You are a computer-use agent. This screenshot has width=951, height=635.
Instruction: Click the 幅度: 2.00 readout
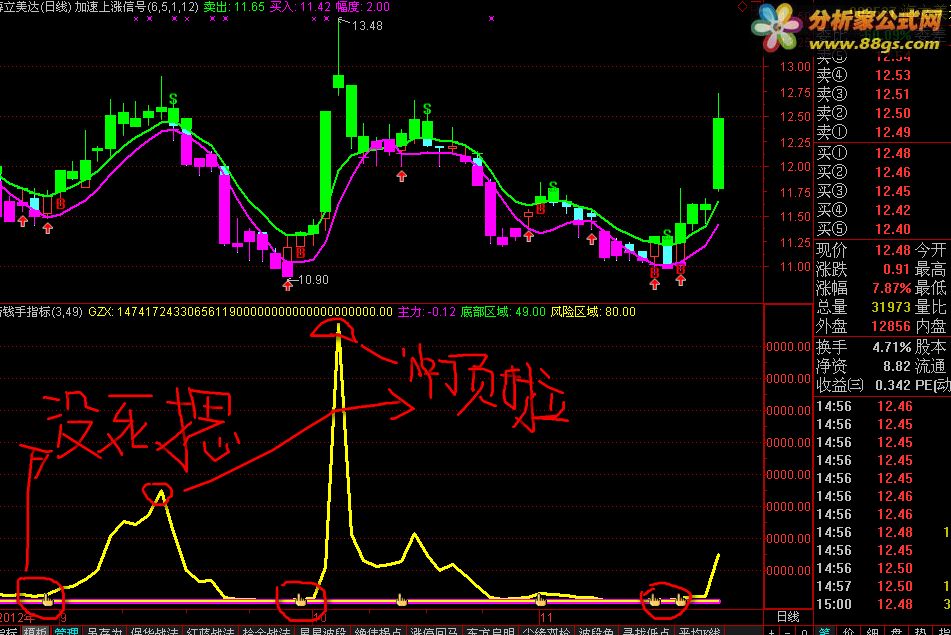[363, 7]
